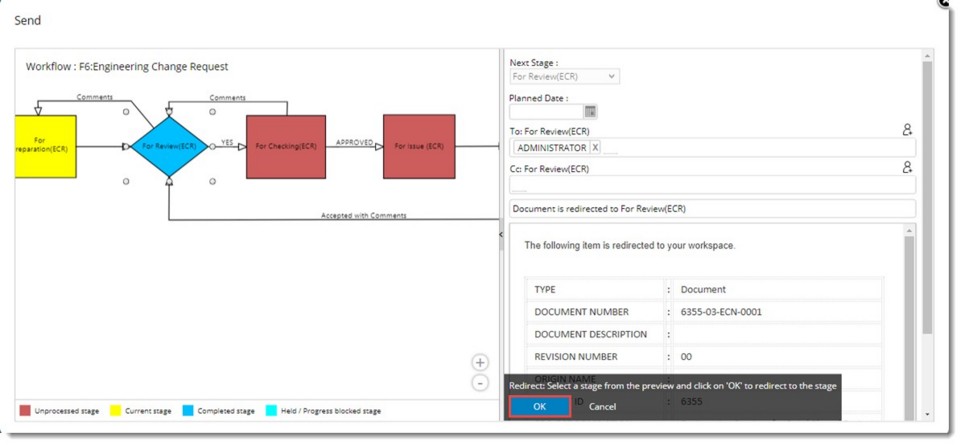The image size is (961, 445).
Task: Click the Unprocessed stage legend swatch
Action: click(x=25, y=411)
